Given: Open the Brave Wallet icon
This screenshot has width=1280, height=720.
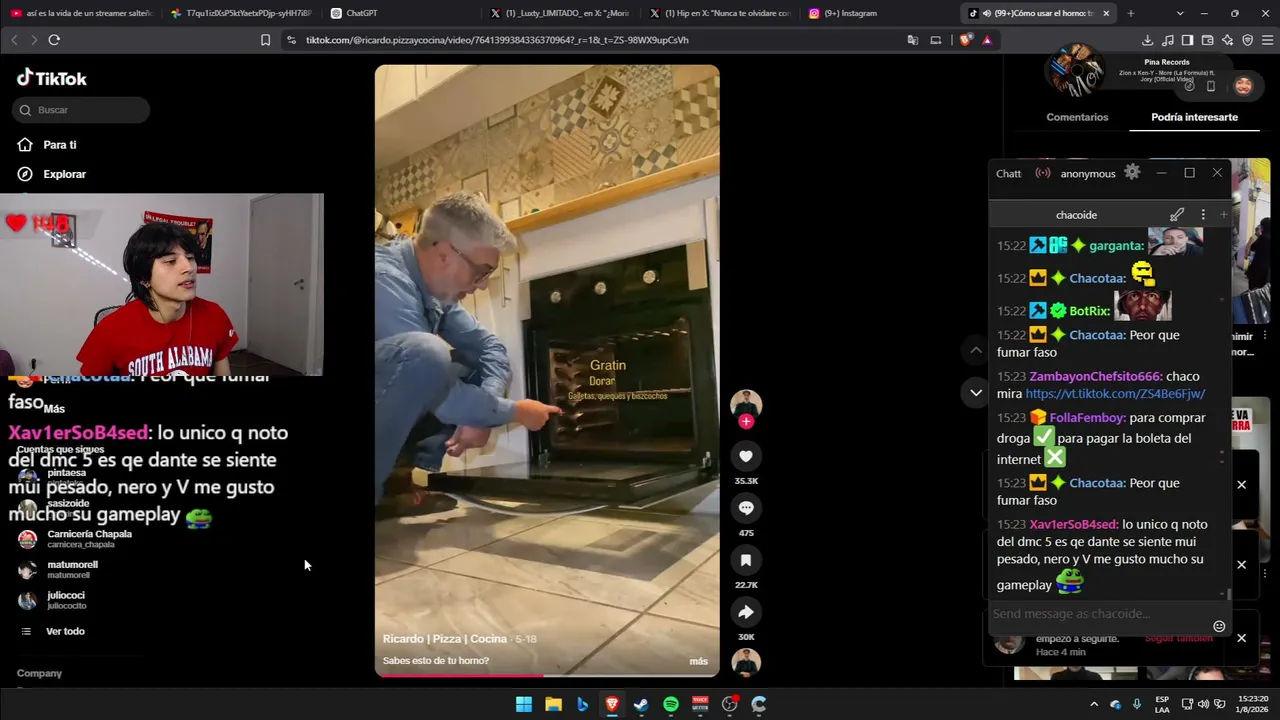Looking at the screenshot, I should click(1207, 40).
